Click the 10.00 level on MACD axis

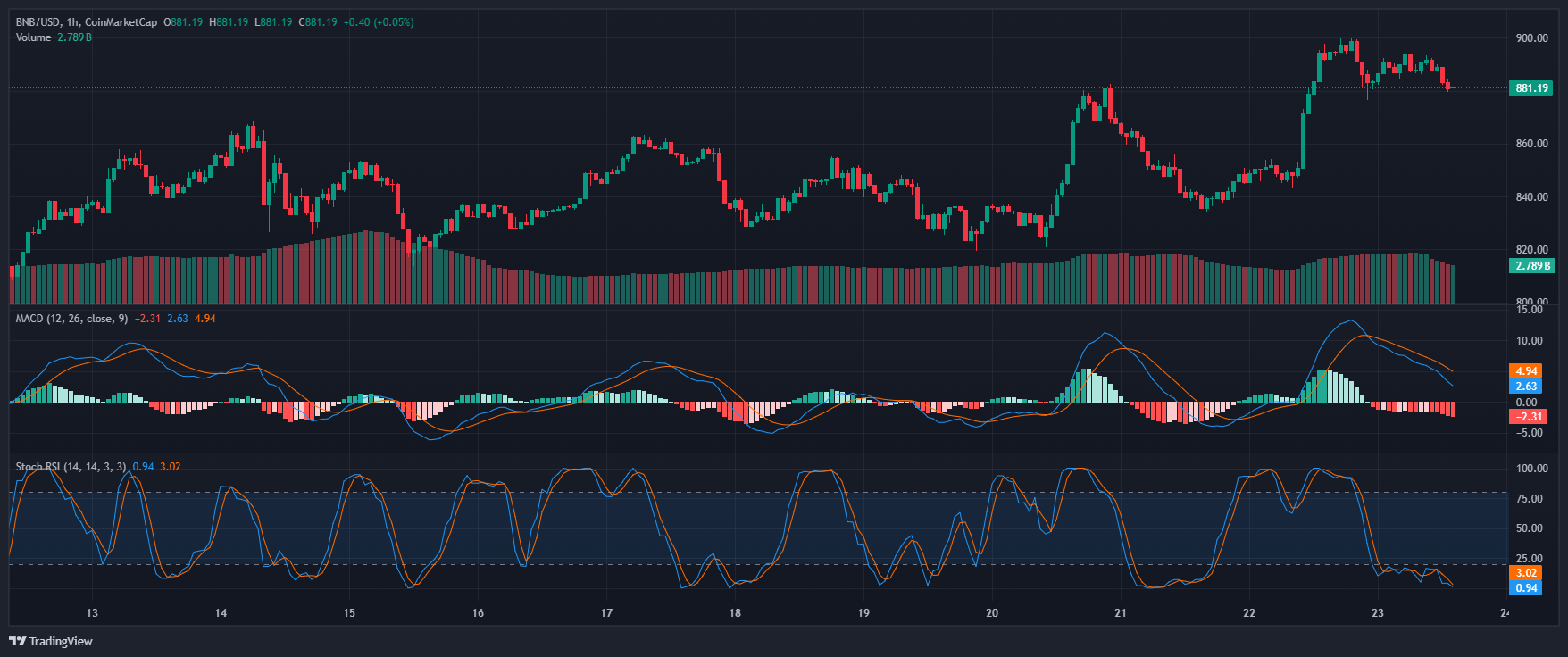tap(1530, 341)
